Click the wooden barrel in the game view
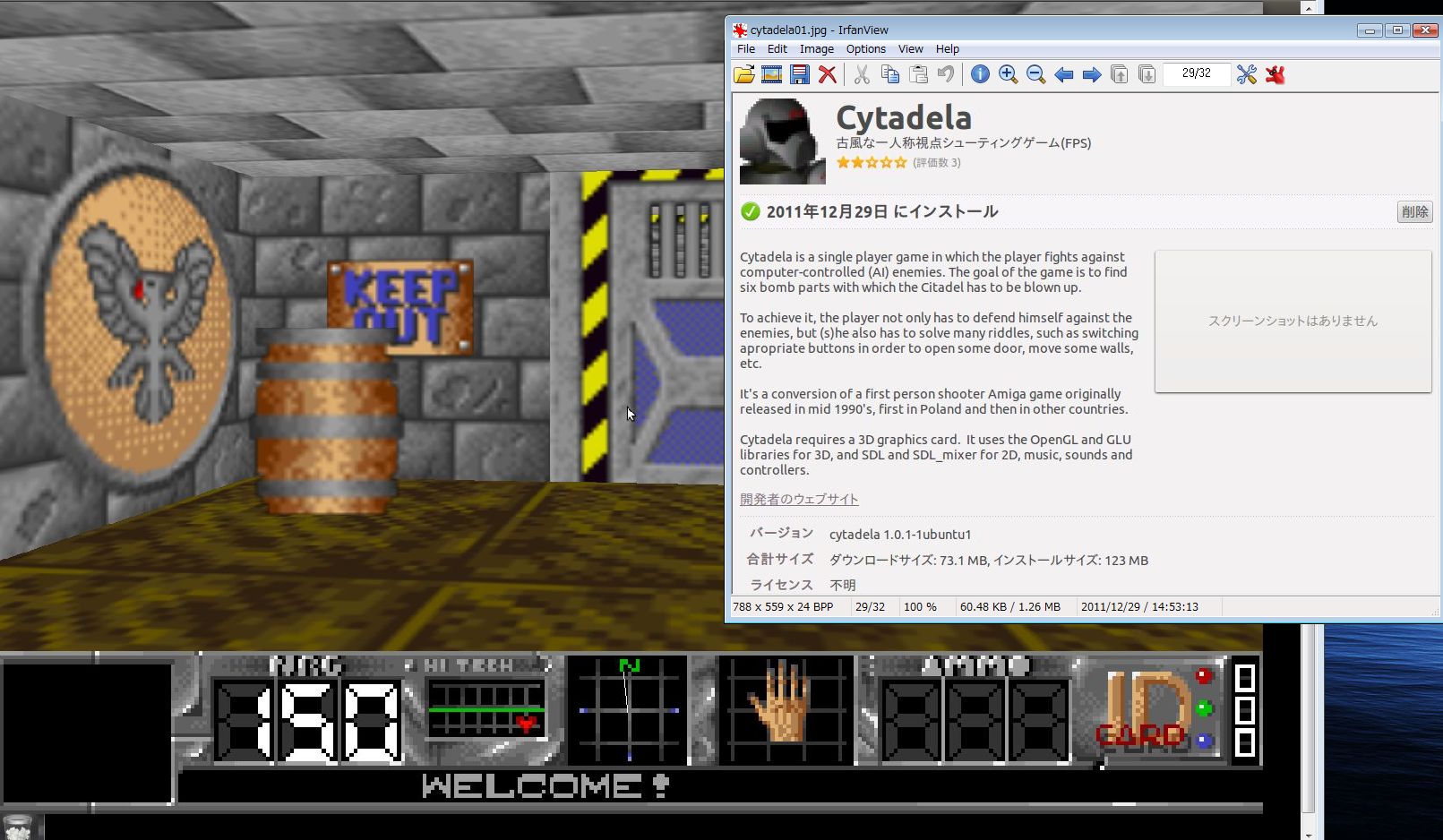Screen dimensions: 1443x840 [x=328, y=419]
